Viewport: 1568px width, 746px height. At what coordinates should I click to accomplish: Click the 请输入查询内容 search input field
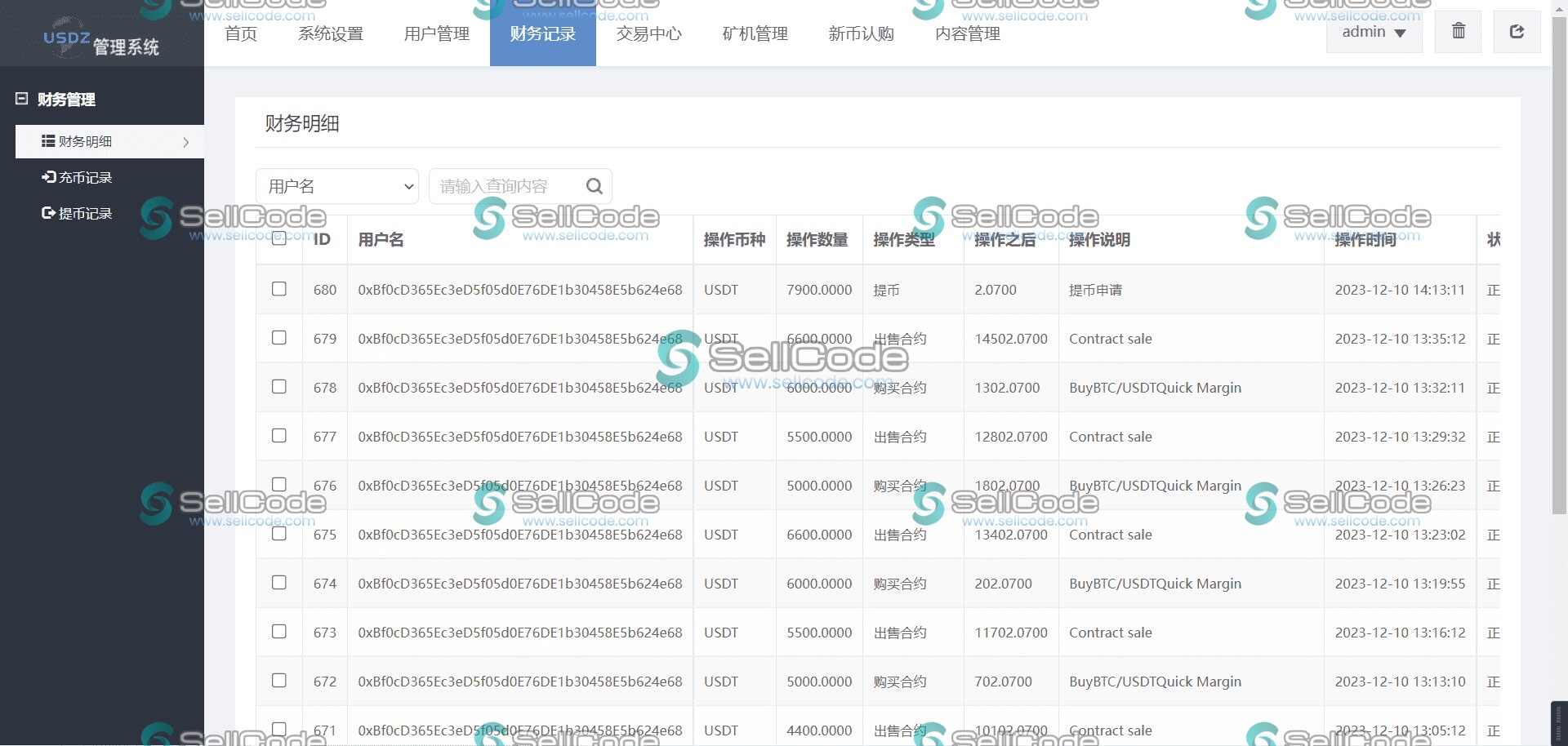[506, 186]
